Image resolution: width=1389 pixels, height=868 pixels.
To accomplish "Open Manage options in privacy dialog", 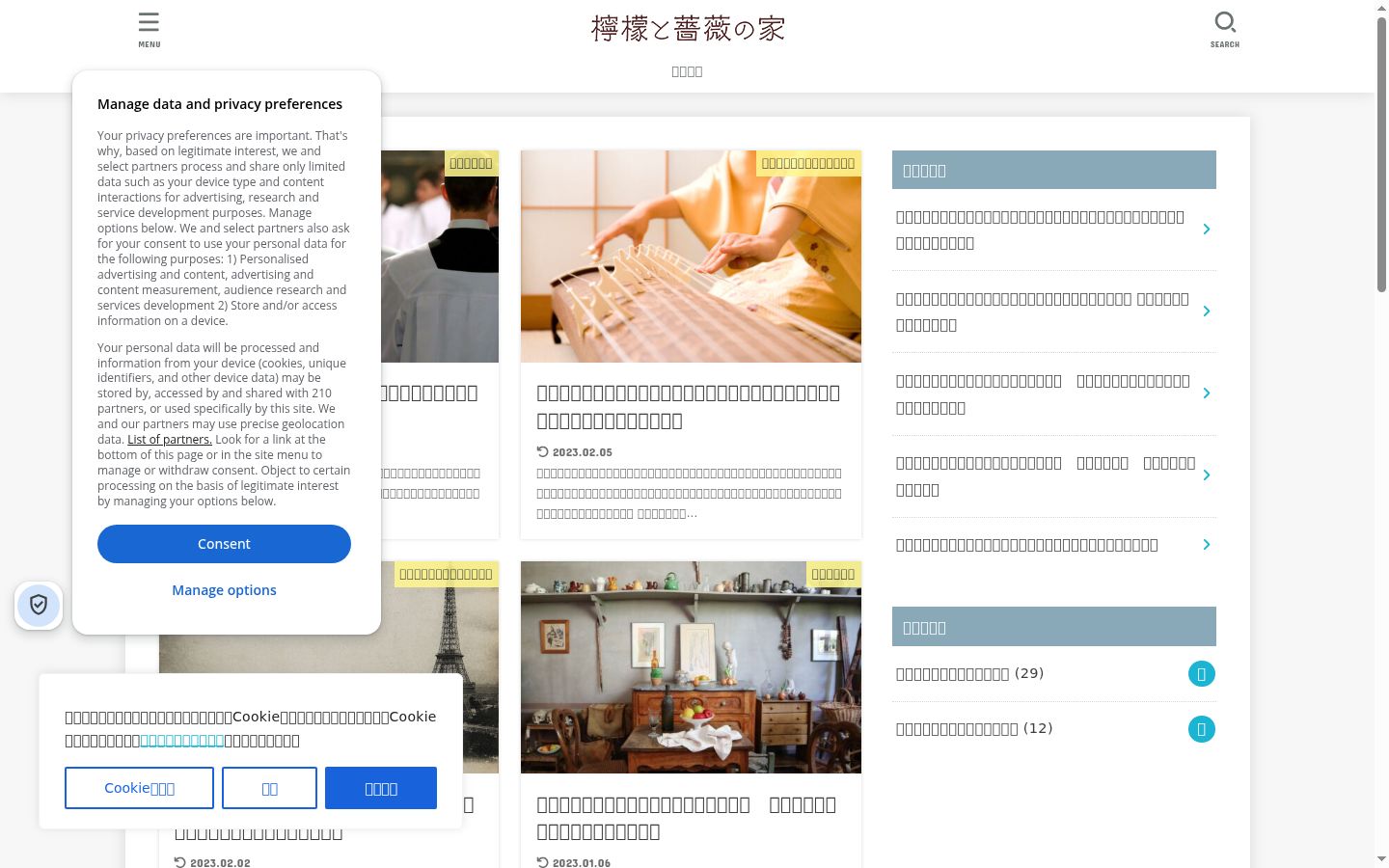I will pyautogui.click(x=224, y=590).
